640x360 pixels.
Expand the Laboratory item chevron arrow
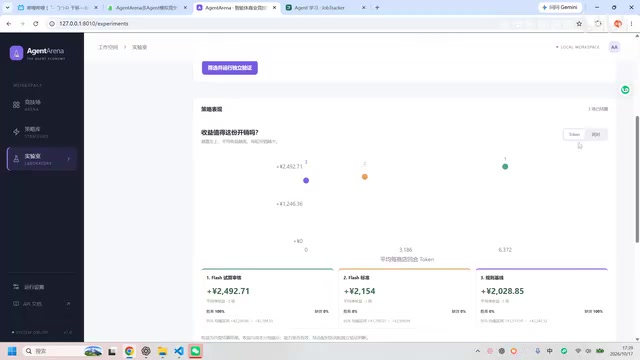[69, 159]
